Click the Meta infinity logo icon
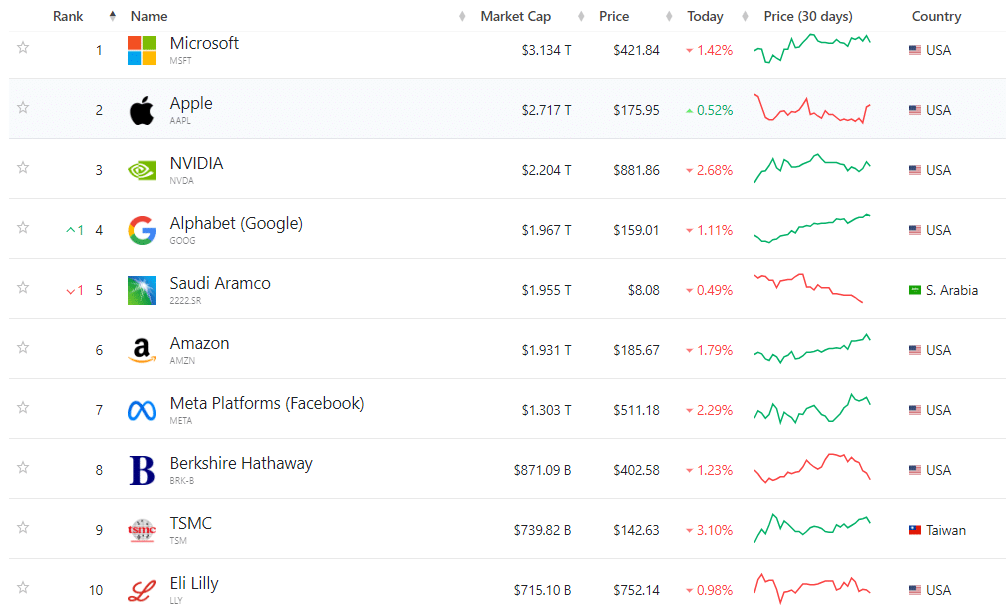 pyautogui.click(x=140, y=409)
